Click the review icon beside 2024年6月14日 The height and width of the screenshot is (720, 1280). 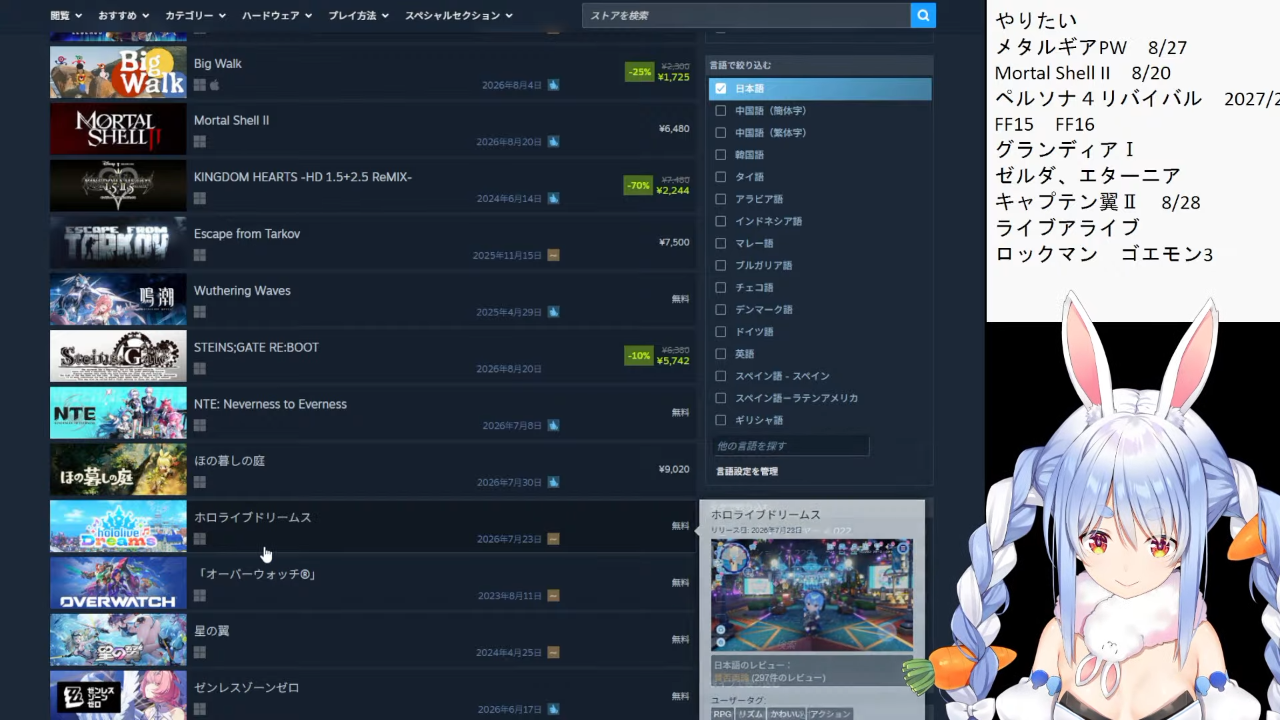point(553,199)
